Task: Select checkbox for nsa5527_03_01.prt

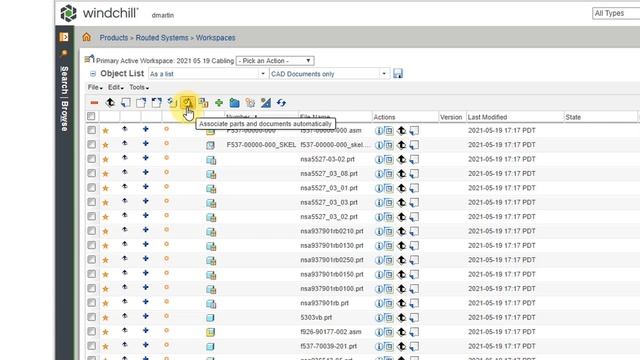Action: point(91,188)
